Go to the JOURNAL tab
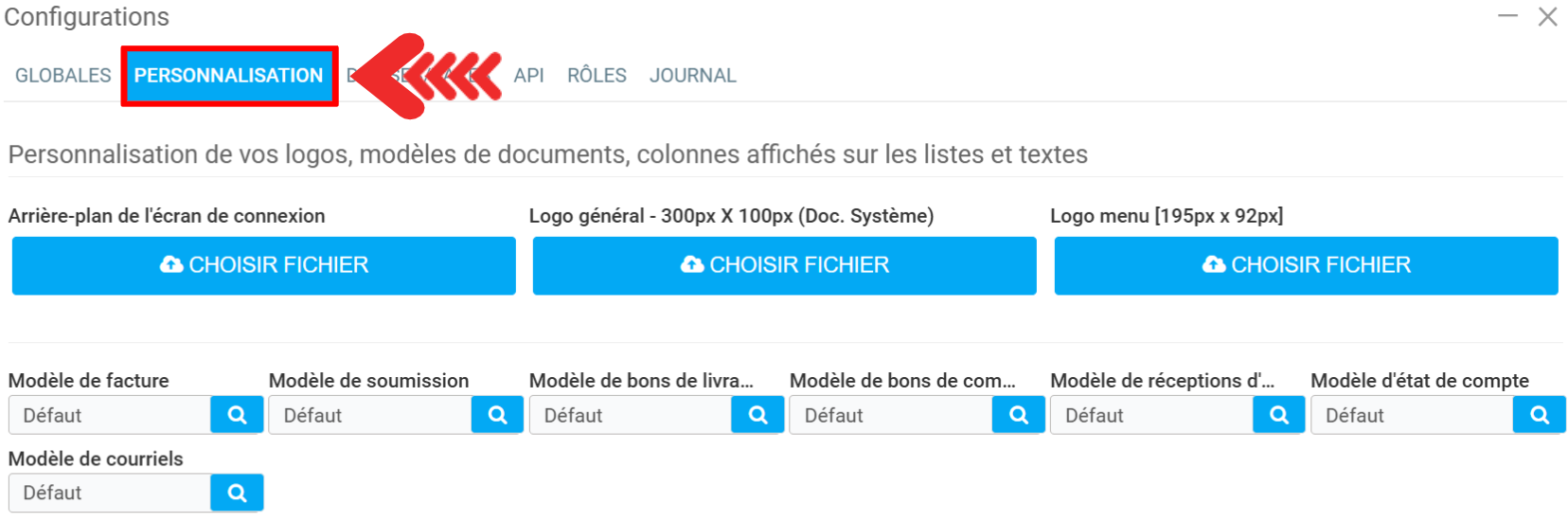The width and height of the screenshot is (1568, 522). [692, 76]
